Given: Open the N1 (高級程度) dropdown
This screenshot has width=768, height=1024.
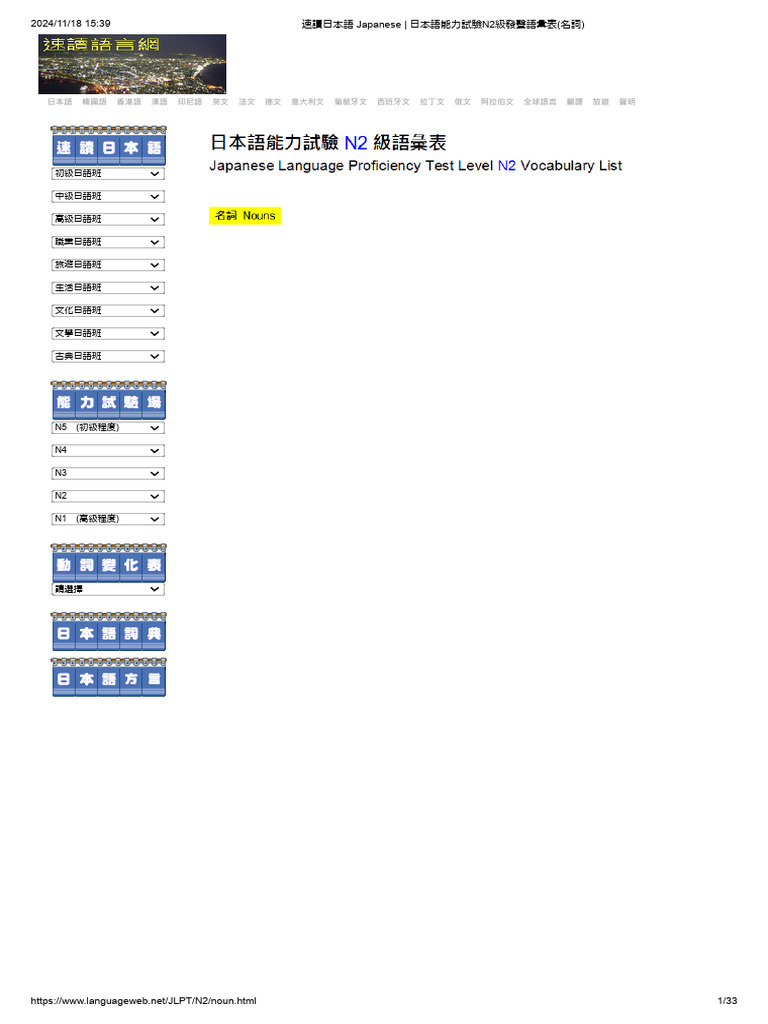Looking at the screenshot, I should pyautogui.click(x=108, y=519).
